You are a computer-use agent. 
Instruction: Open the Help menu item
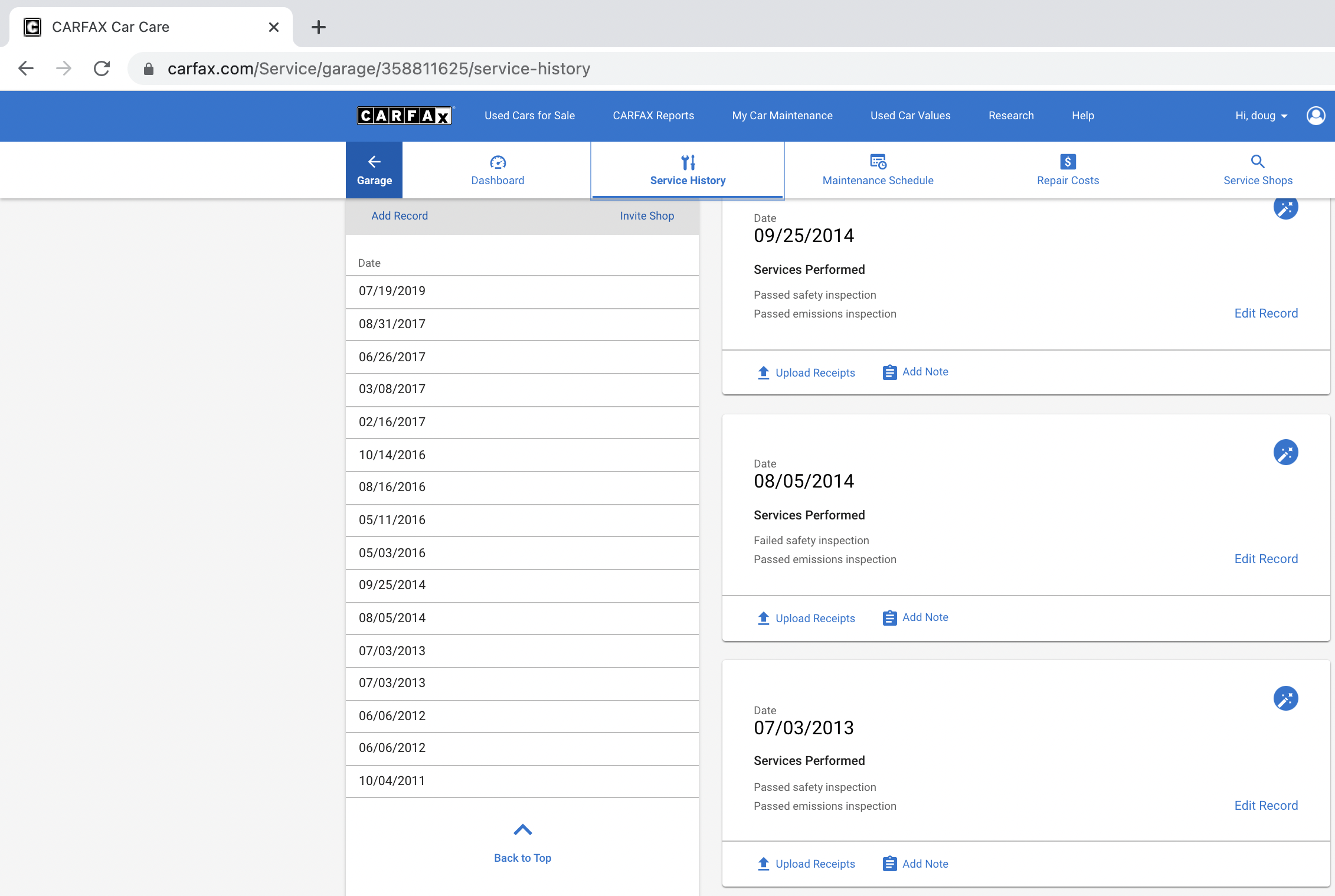(1082, 116)
